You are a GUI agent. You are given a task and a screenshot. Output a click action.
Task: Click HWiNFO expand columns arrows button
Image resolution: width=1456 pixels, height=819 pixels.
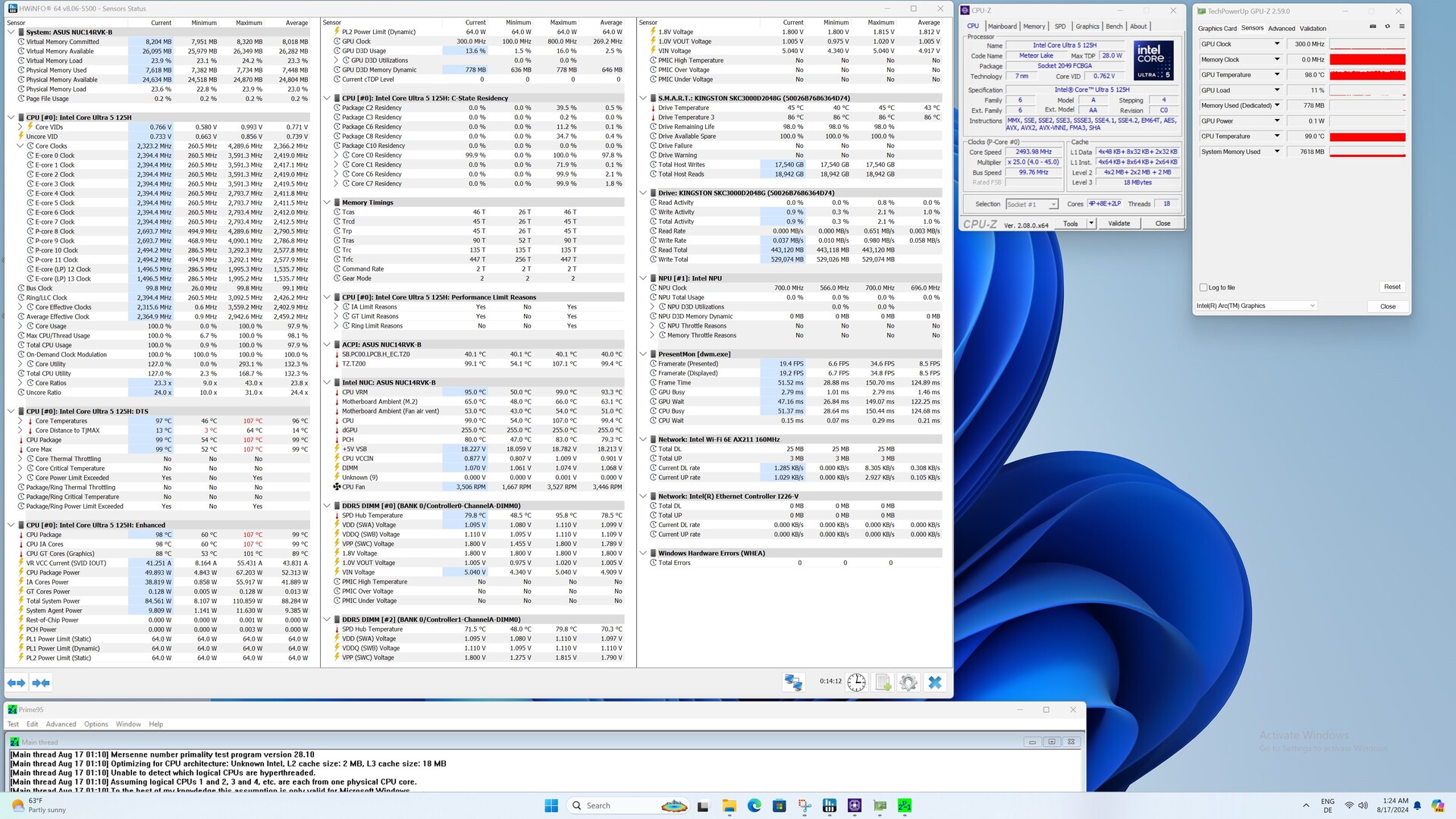pyautogui.click(x=16, y=682)
